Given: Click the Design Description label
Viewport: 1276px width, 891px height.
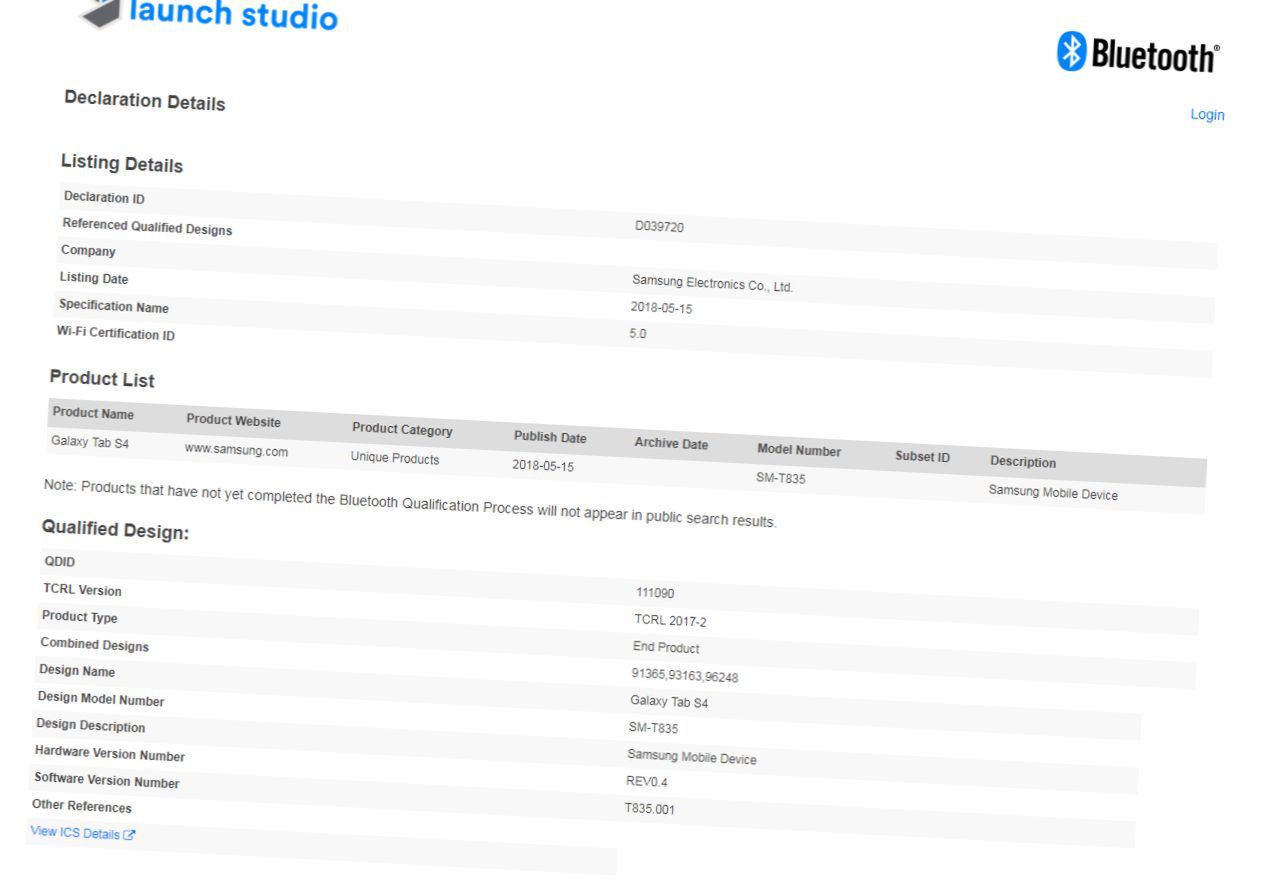Looking at the screenshot, I should [91, 725].
